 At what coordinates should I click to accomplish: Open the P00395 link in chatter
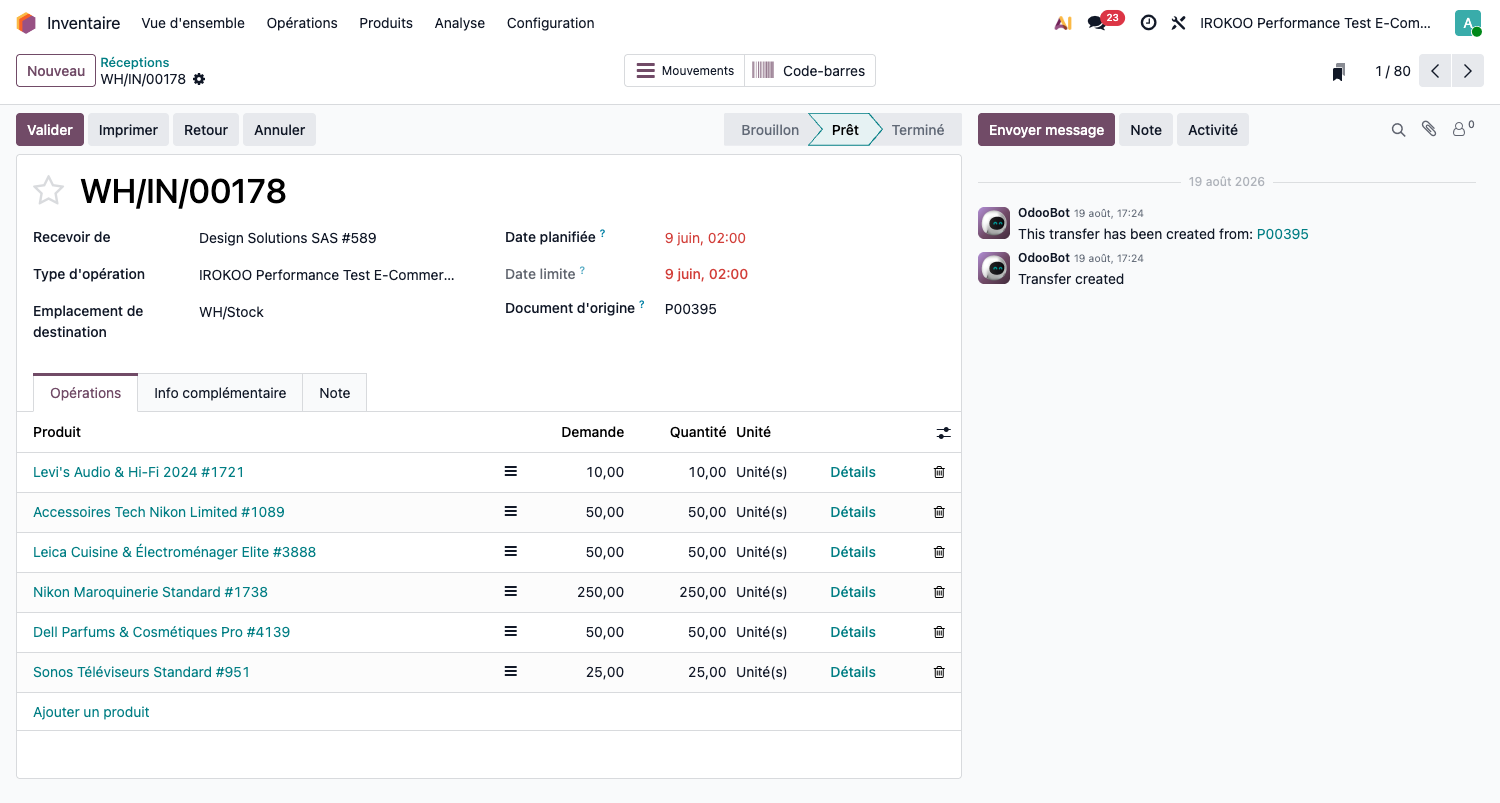pos(1283,234)
